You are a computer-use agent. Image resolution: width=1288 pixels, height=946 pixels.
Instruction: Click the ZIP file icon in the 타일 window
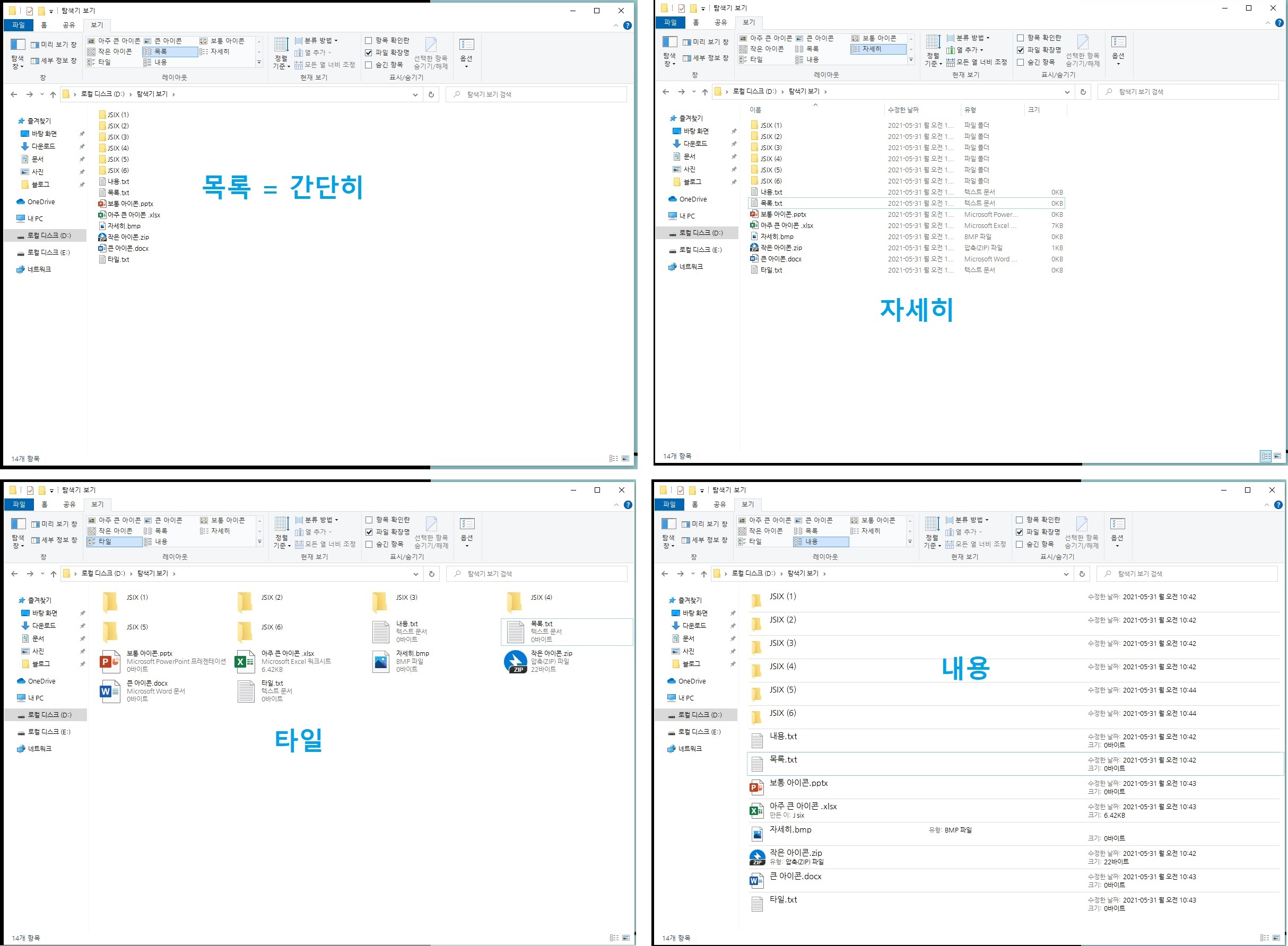click(515, 661)
